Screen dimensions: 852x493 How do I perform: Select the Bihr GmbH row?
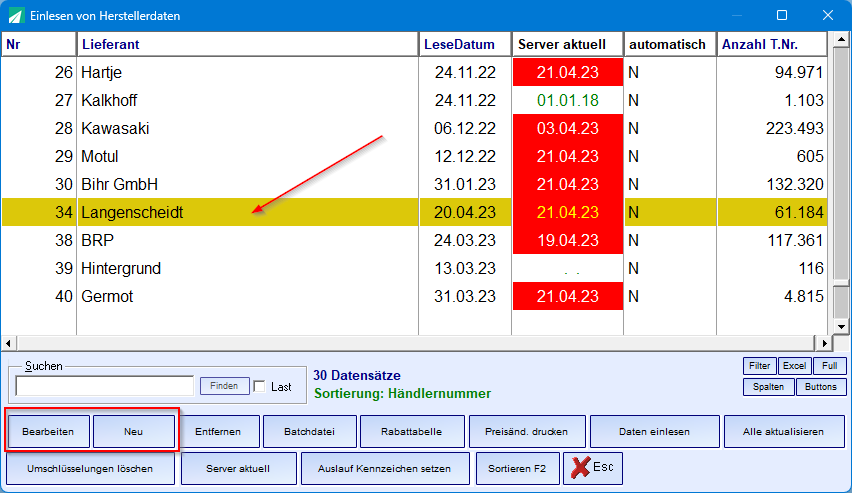tap(415, 184)
